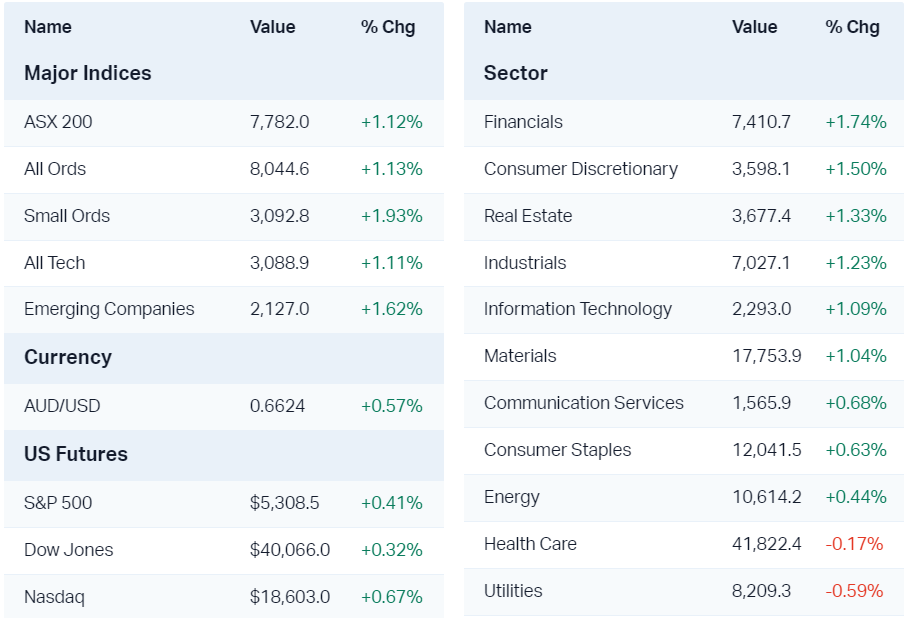Click the All Tech index name
The image size is (908, 618).
pos(55,263)
